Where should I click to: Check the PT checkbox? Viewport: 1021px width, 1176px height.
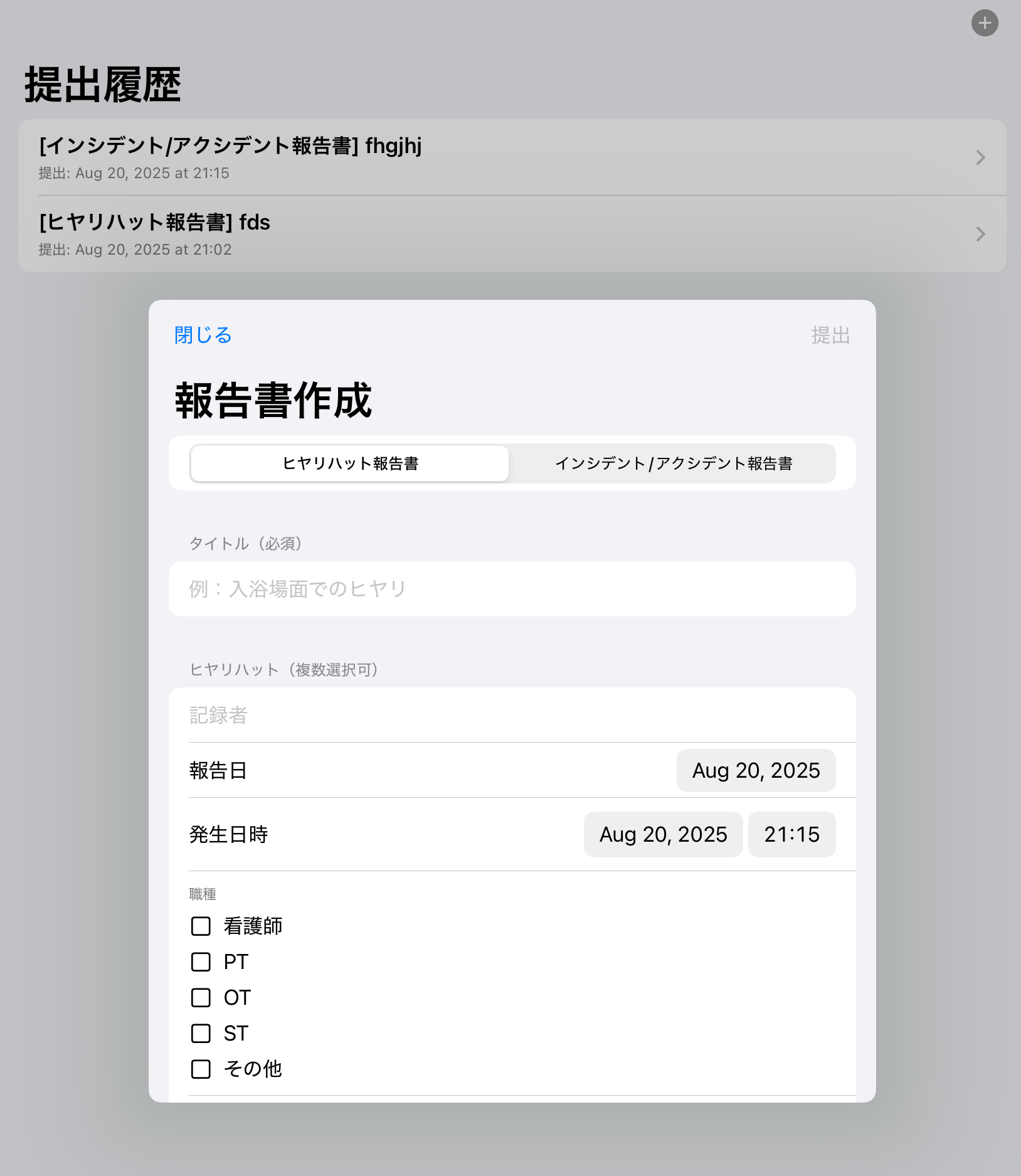(201, 962)
